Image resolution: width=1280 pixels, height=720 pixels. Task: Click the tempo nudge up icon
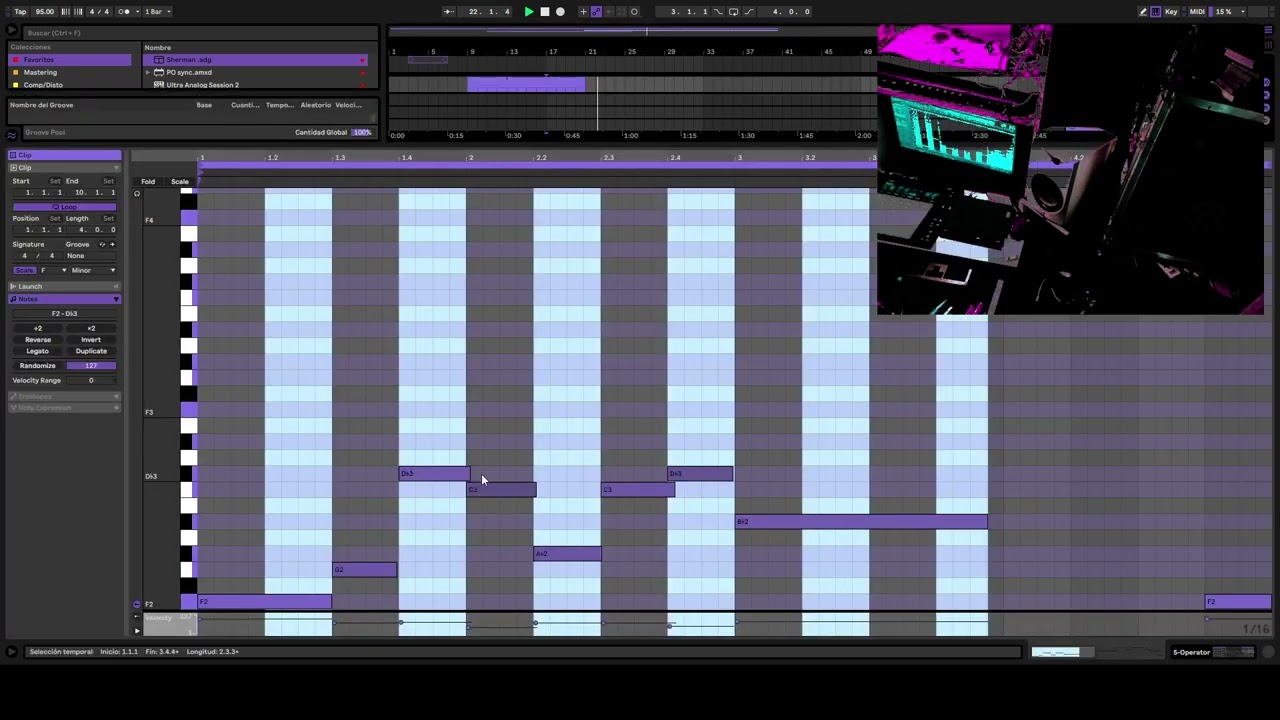click(x=78, y=12)
